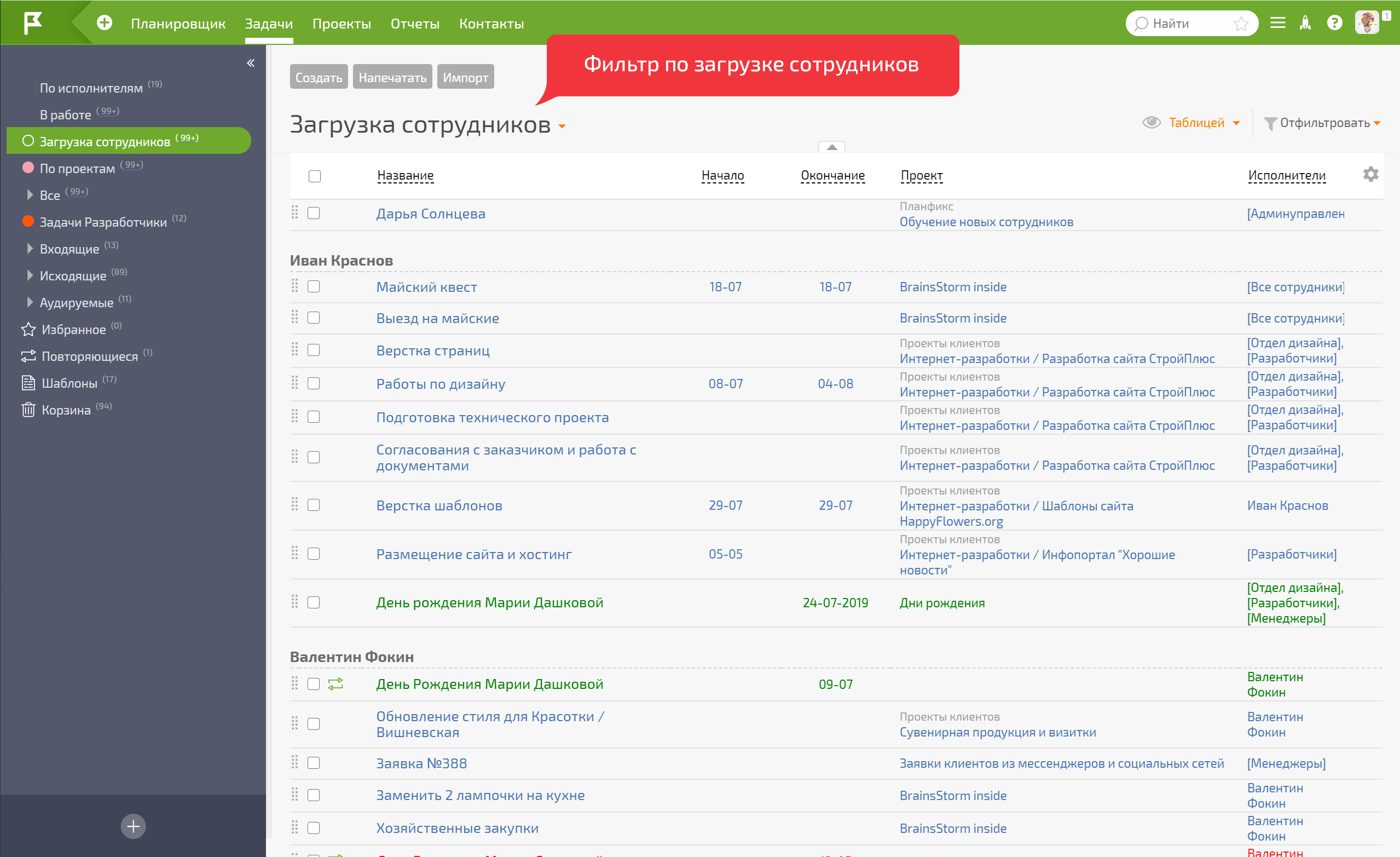The height and width of the screenshot is (857, 1400).
Task: Grab handle of Работы по дизайну row
Action: point(294,383)
